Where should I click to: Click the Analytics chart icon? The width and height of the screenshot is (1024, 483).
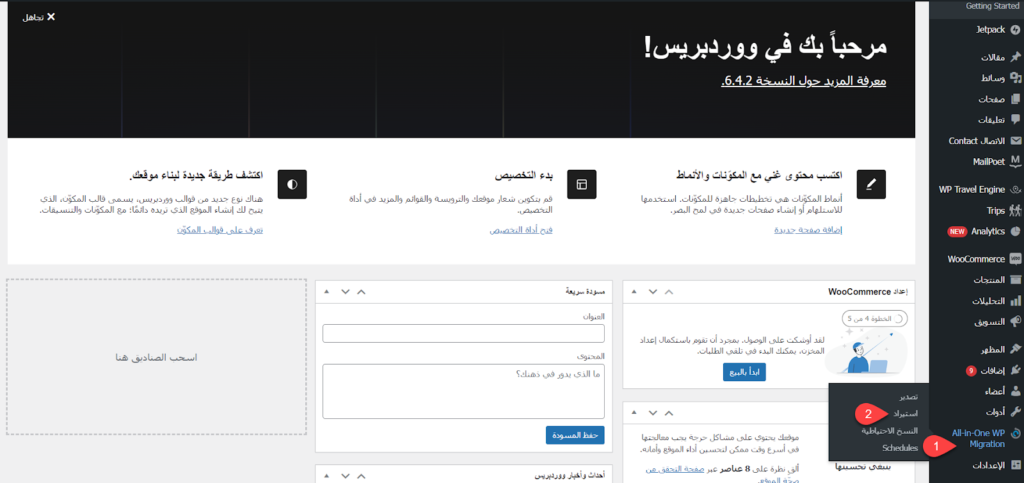coord(1015,231)
